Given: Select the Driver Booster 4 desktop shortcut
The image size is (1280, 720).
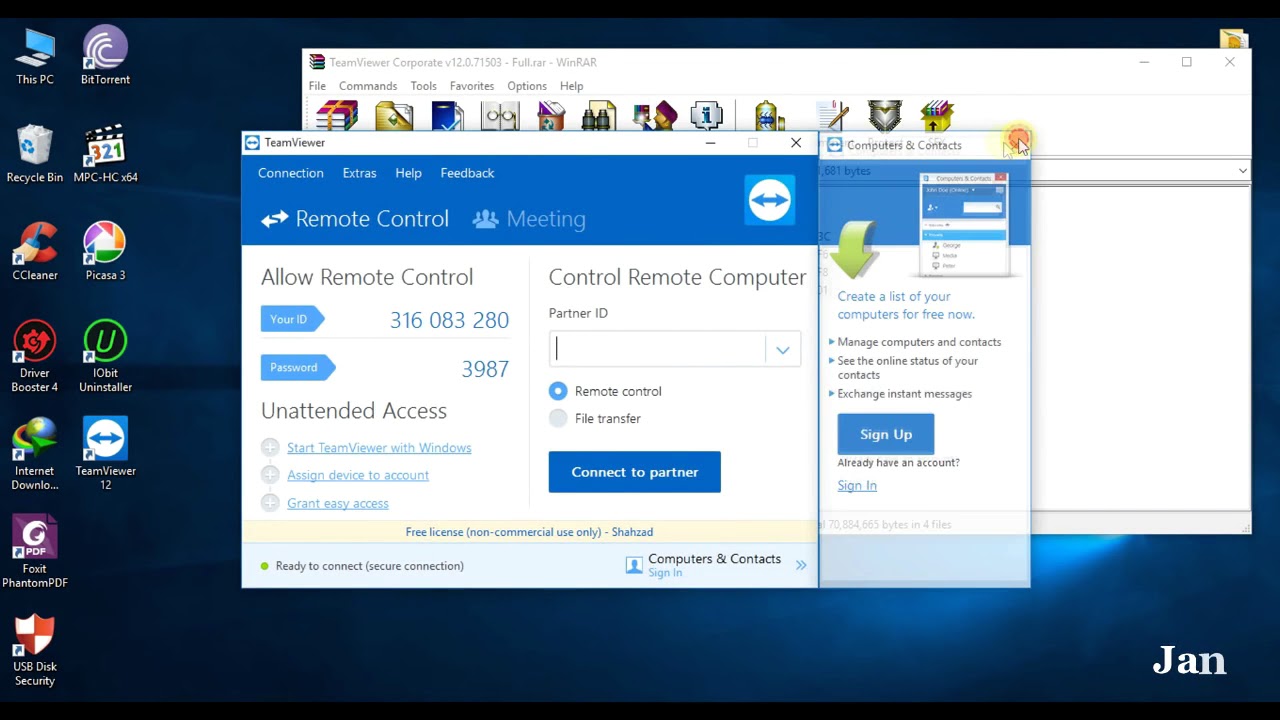Looking at the screenshot, I should 35,357.
